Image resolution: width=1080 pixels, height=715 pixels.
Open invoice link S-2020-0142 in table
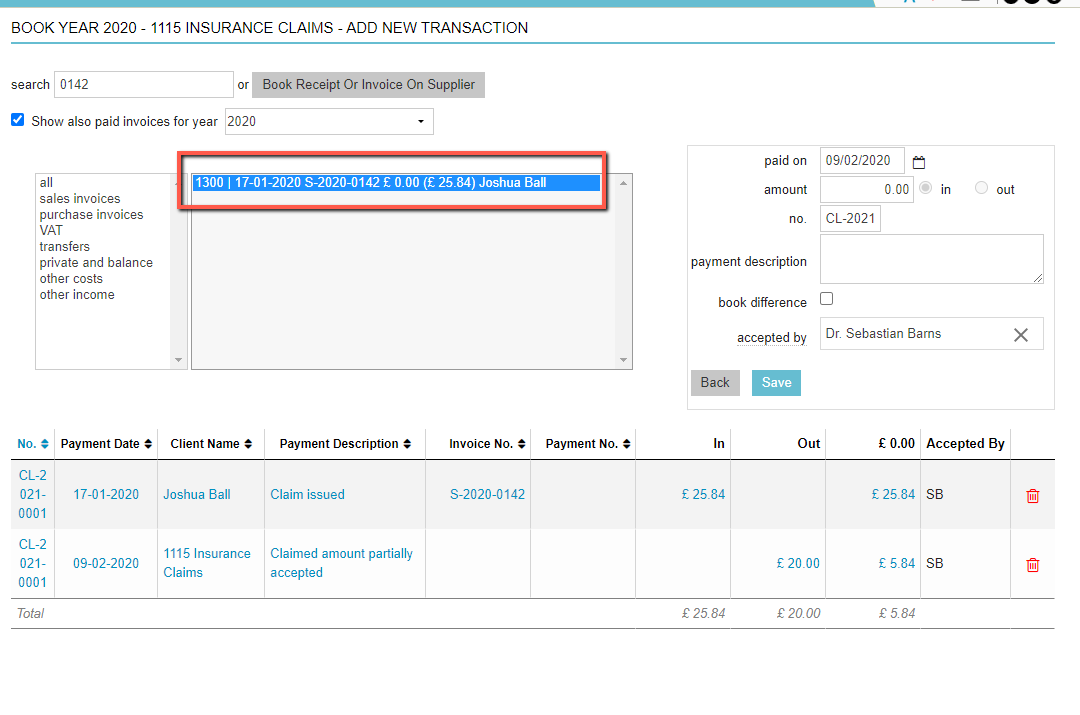[487, 495]
